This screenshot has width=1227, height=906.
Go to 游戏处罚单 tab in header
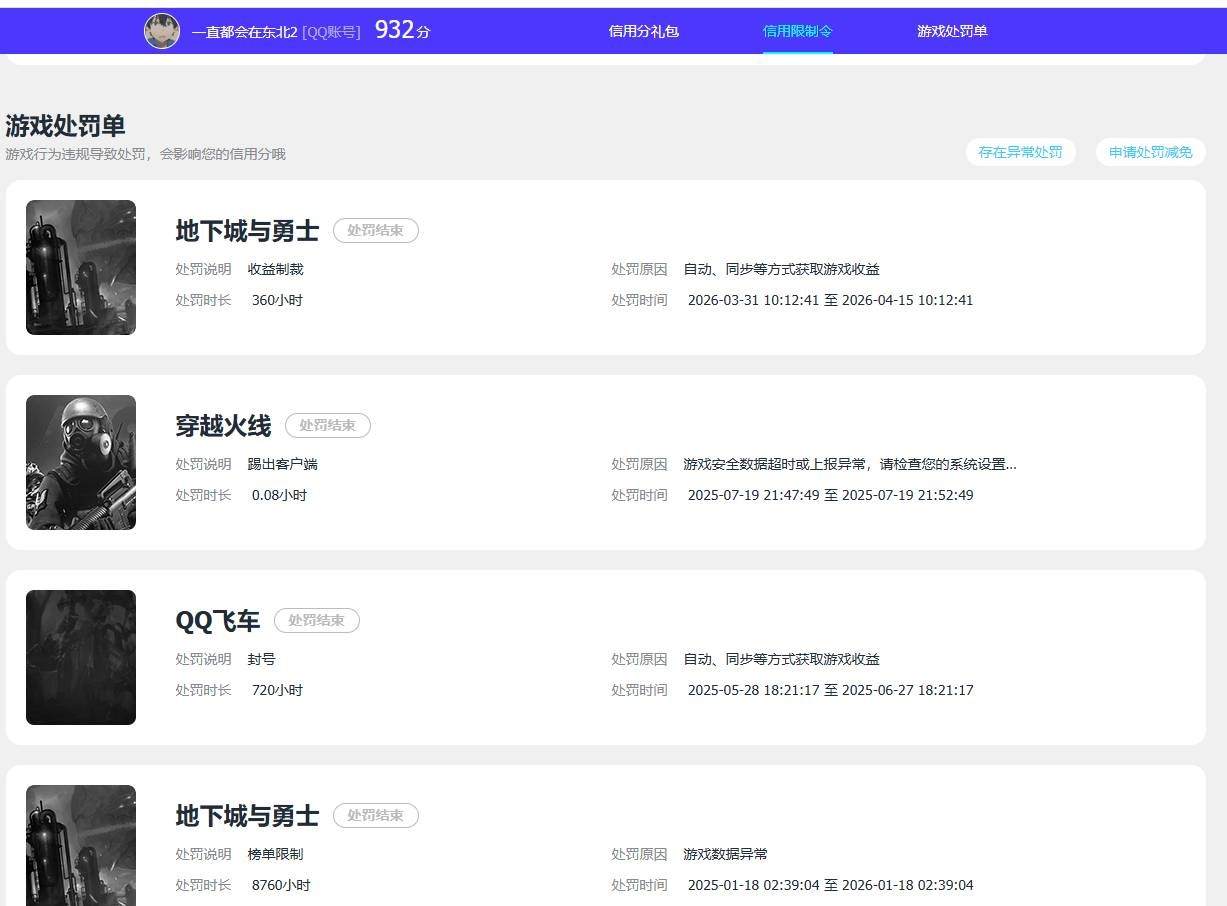952,31
